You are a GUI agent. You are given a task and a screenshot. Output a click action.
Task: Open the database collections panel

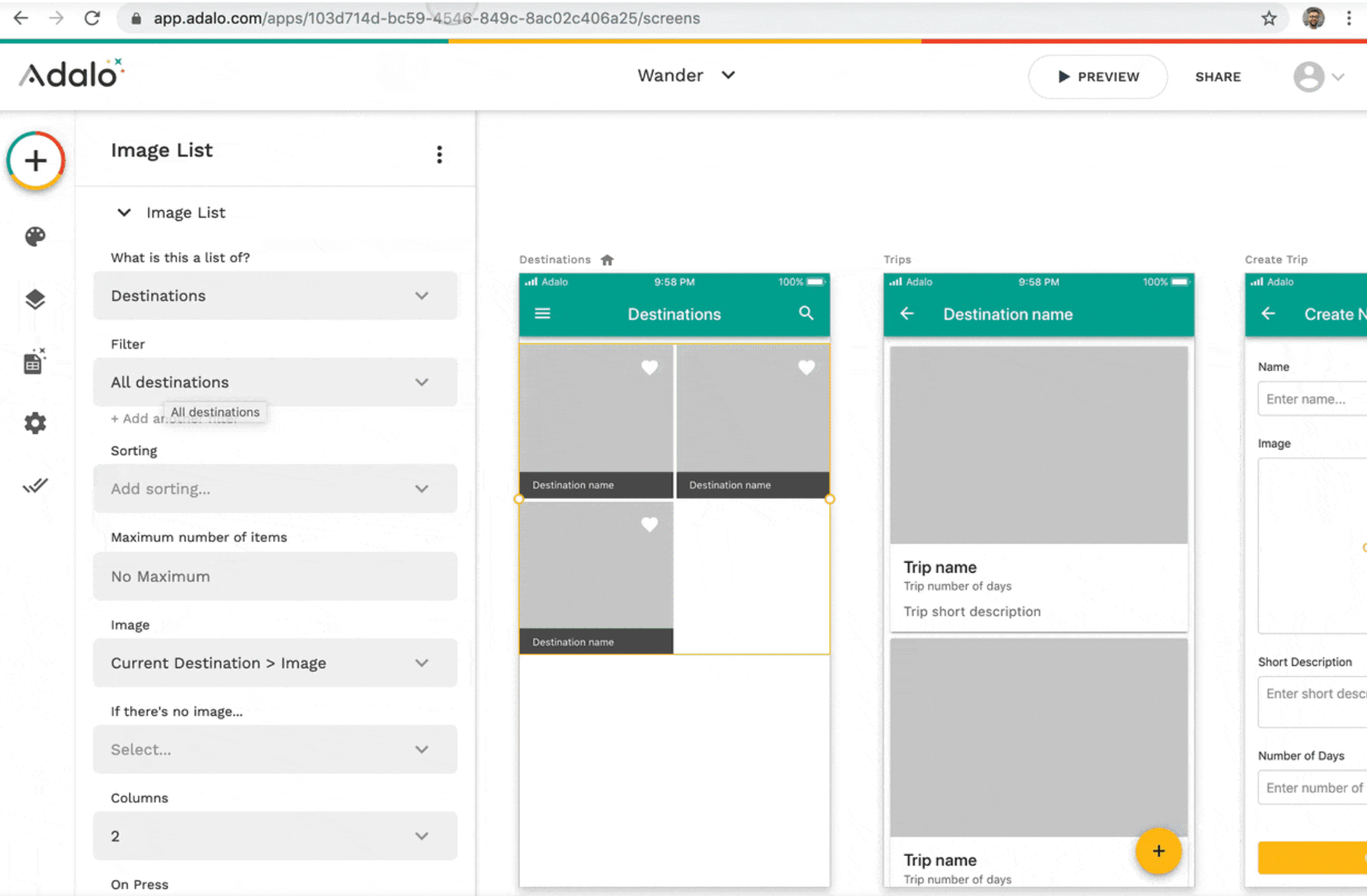(x=35, y=361)
